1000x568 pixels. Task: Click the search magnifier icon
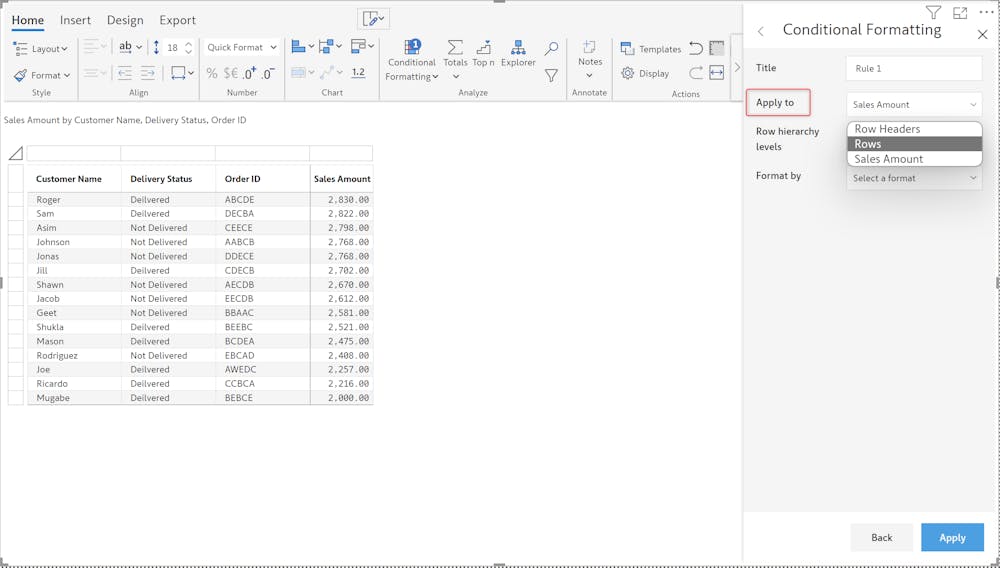551,48
